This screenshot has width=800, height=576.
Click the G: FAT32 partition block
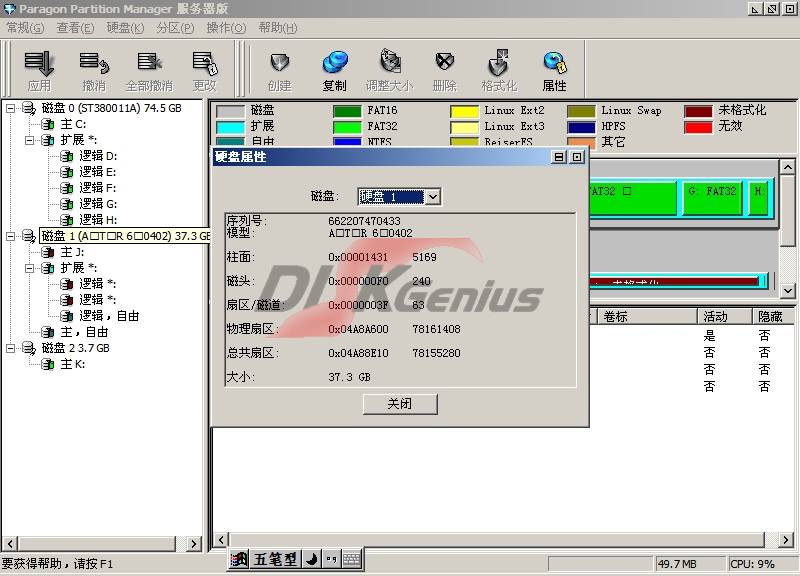click(x=712, y=196)
